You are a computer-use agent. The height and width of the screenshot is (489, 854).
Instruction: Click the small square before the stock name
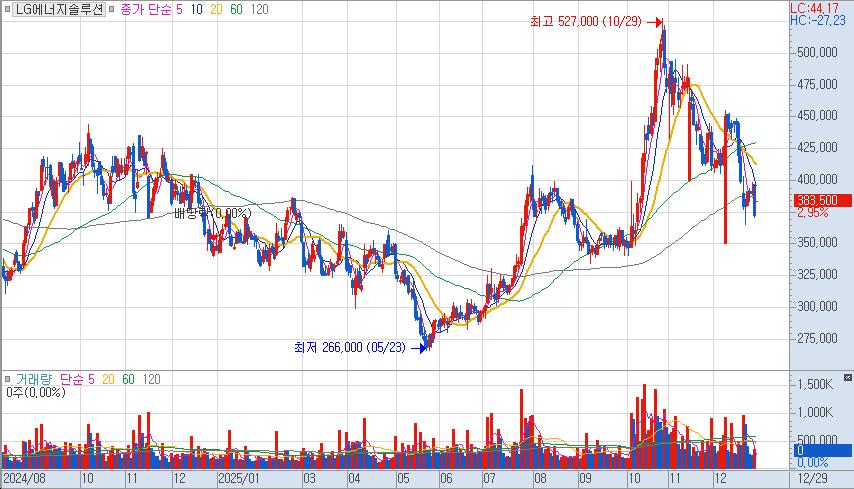pos(8,9)
